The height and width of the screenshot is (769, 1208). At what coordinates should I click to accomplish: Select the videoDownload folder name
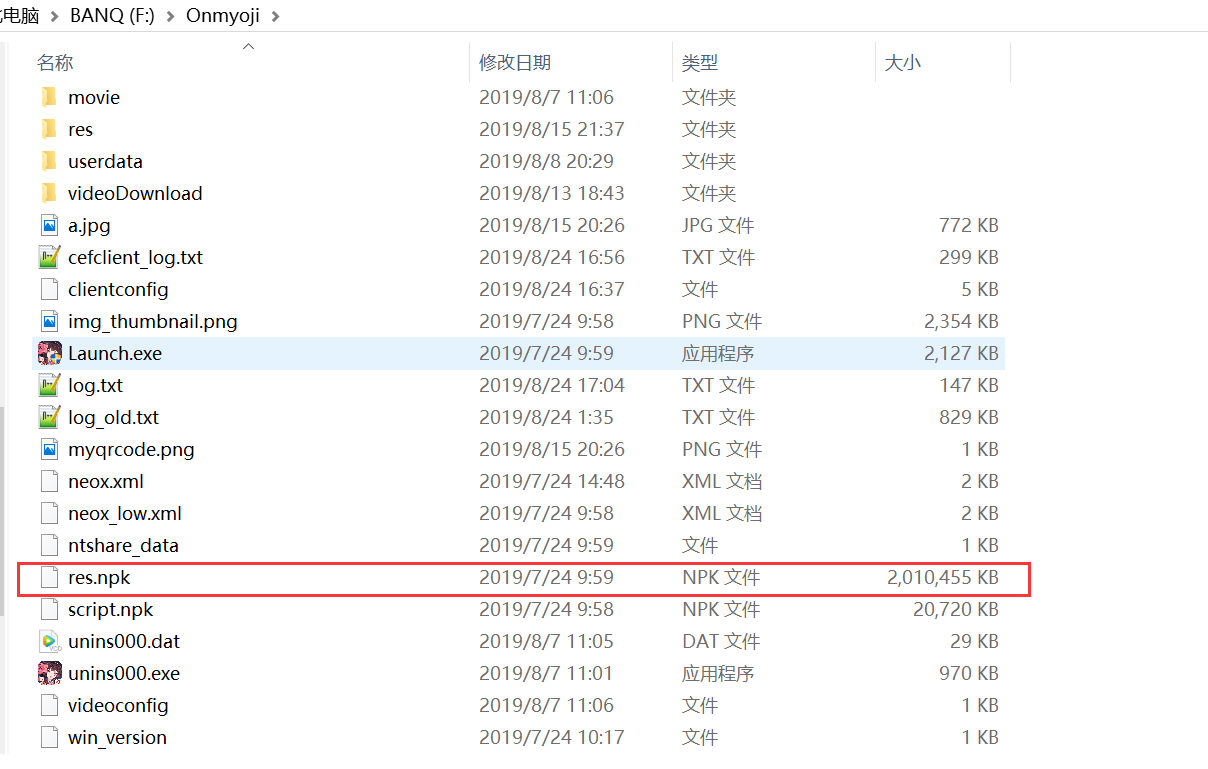pos(135,193)
